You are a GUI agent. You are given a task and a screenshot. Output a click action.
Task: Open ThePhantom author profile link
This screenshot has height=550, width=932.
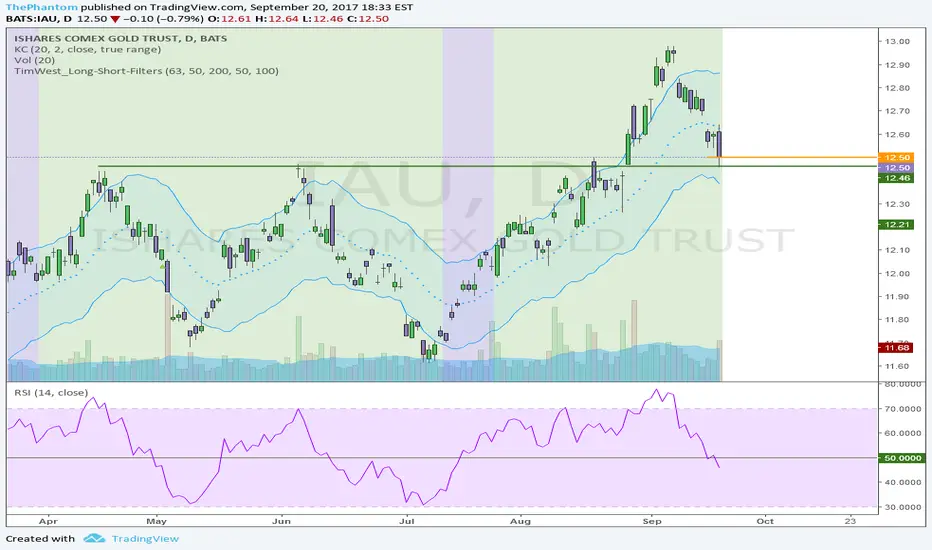click(x=41, y=7)
